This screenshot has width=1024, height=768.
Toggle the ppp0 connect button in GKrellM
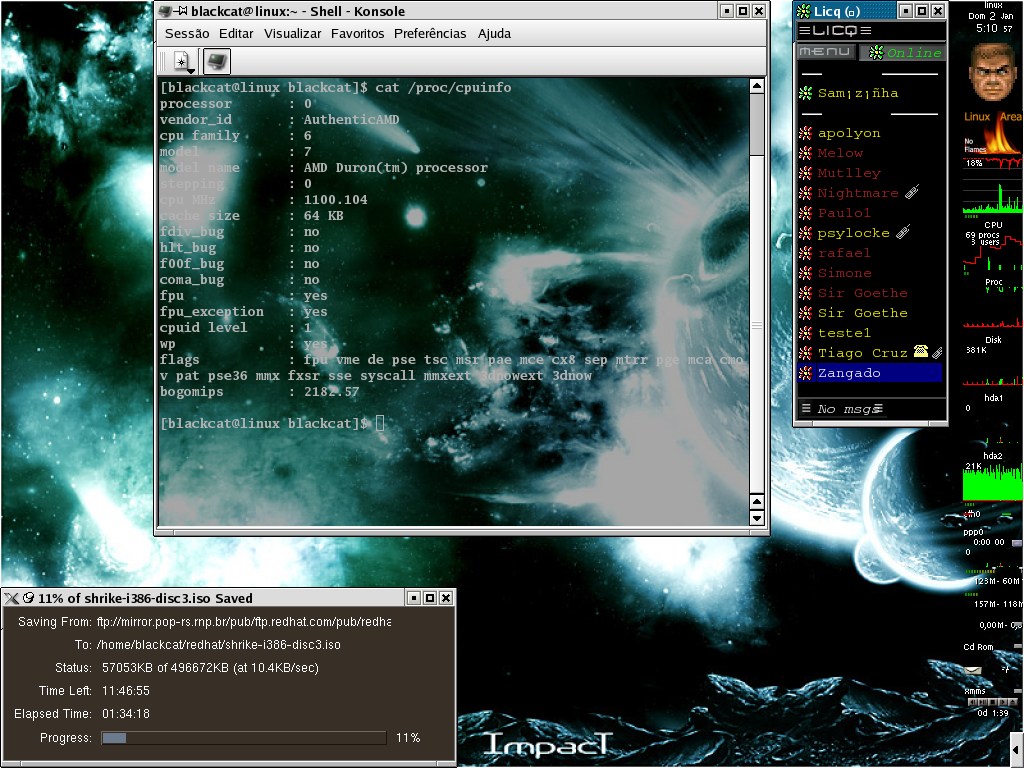1016,542
